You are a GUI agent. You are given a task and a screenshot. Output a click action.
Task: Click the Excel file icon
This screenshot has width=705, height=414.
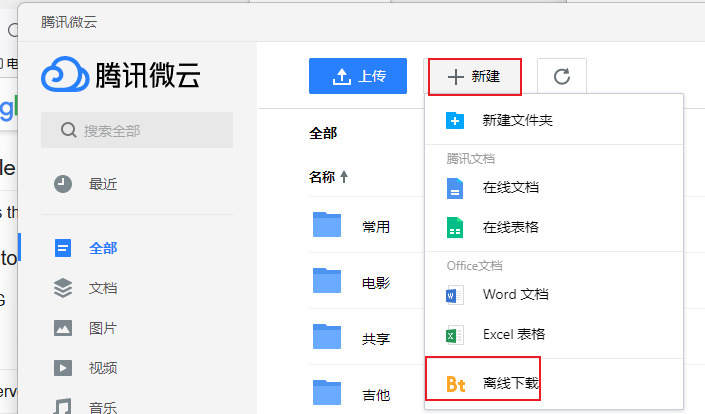click(x=455, y=335)
